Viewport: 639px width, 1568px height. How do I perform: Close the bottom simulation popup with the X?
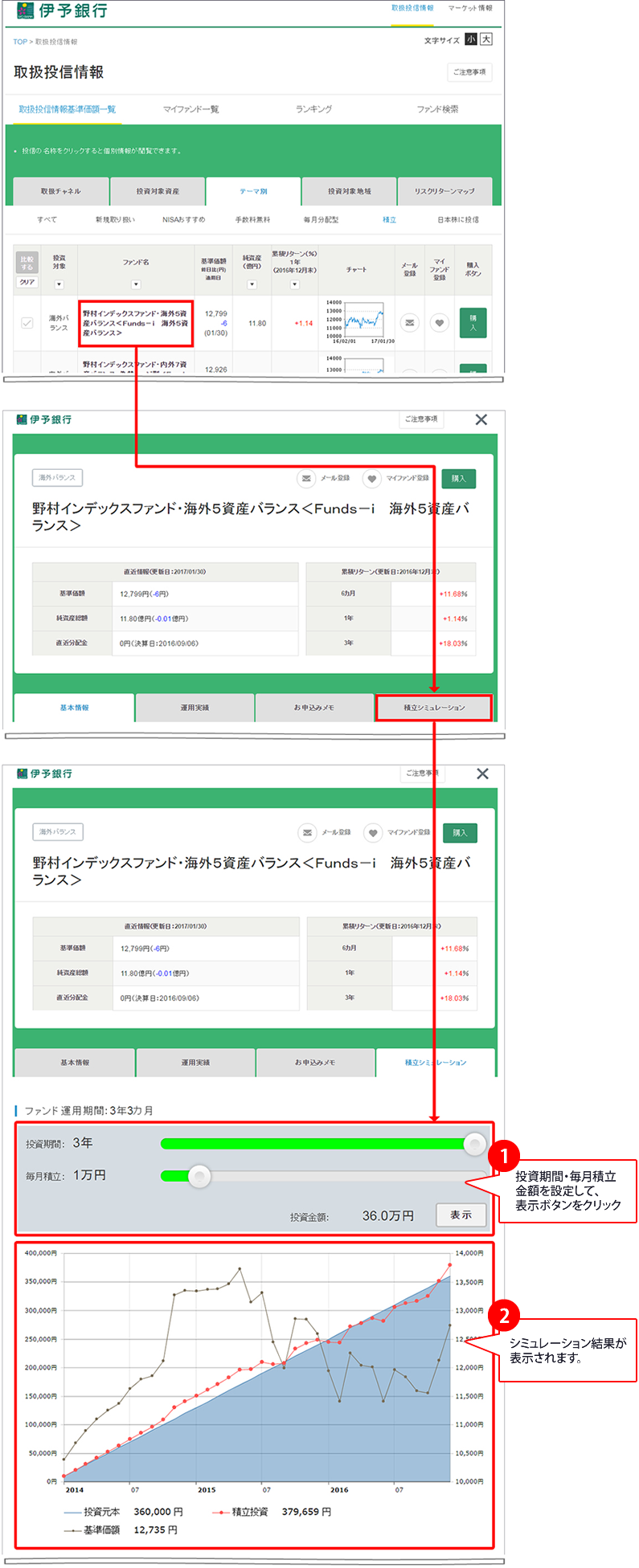pyautogui.click(x=482, y=774)
